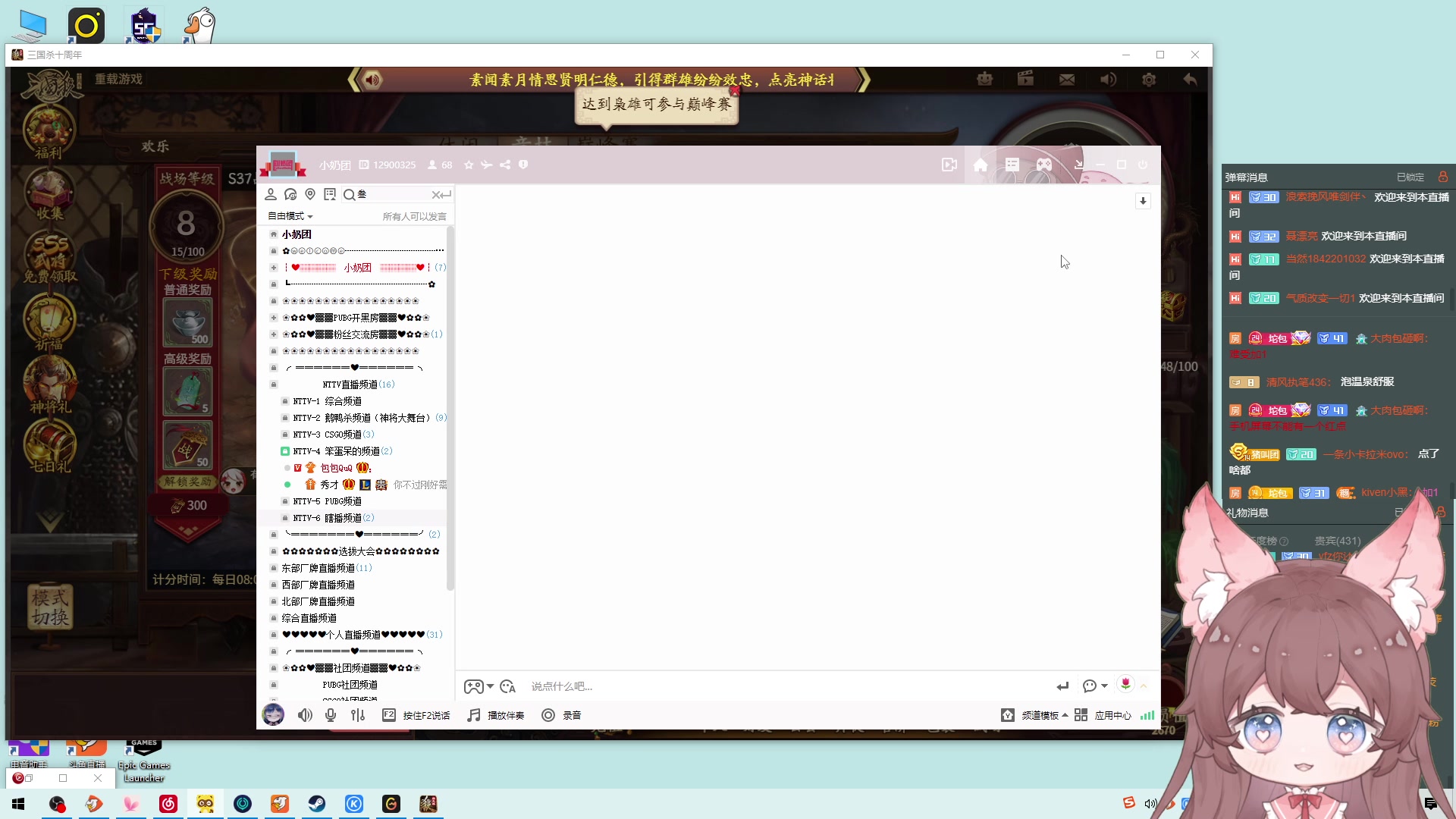Go to the YY channel home icon
Image resolution: width=1456 pixels, height=819 pixels.
click(x=981, y=165)
